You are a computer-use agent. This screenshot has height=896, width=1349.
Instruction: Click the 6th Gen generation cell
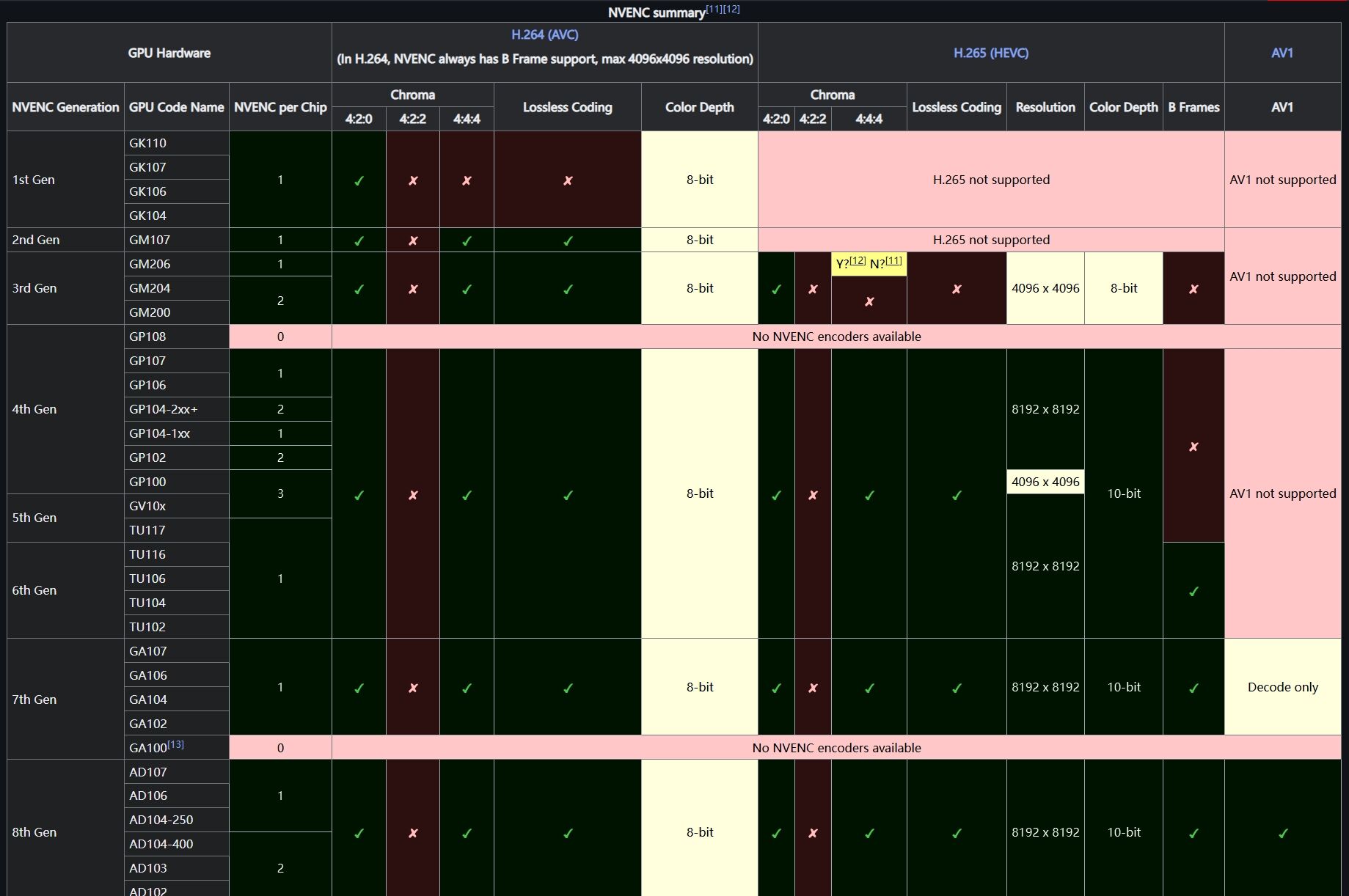point(65,590)
